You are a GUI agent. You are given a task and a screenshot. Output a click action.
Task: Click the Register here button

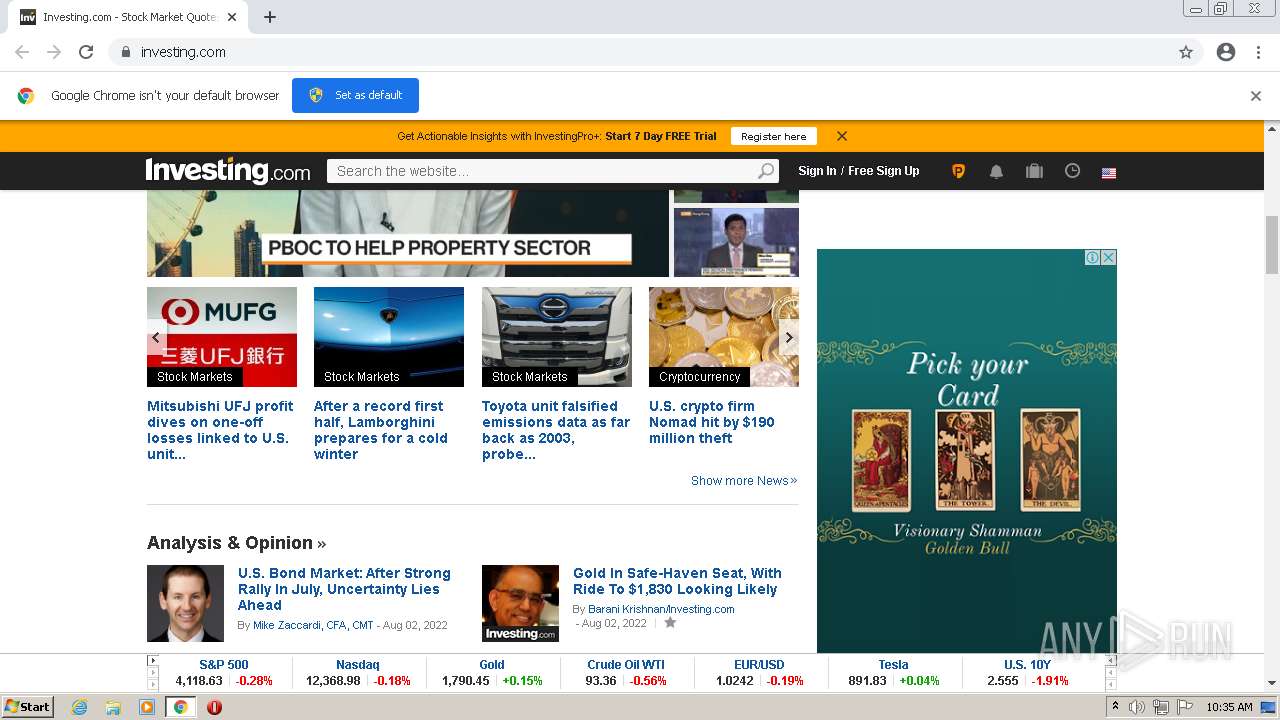(x=773, y=136)
